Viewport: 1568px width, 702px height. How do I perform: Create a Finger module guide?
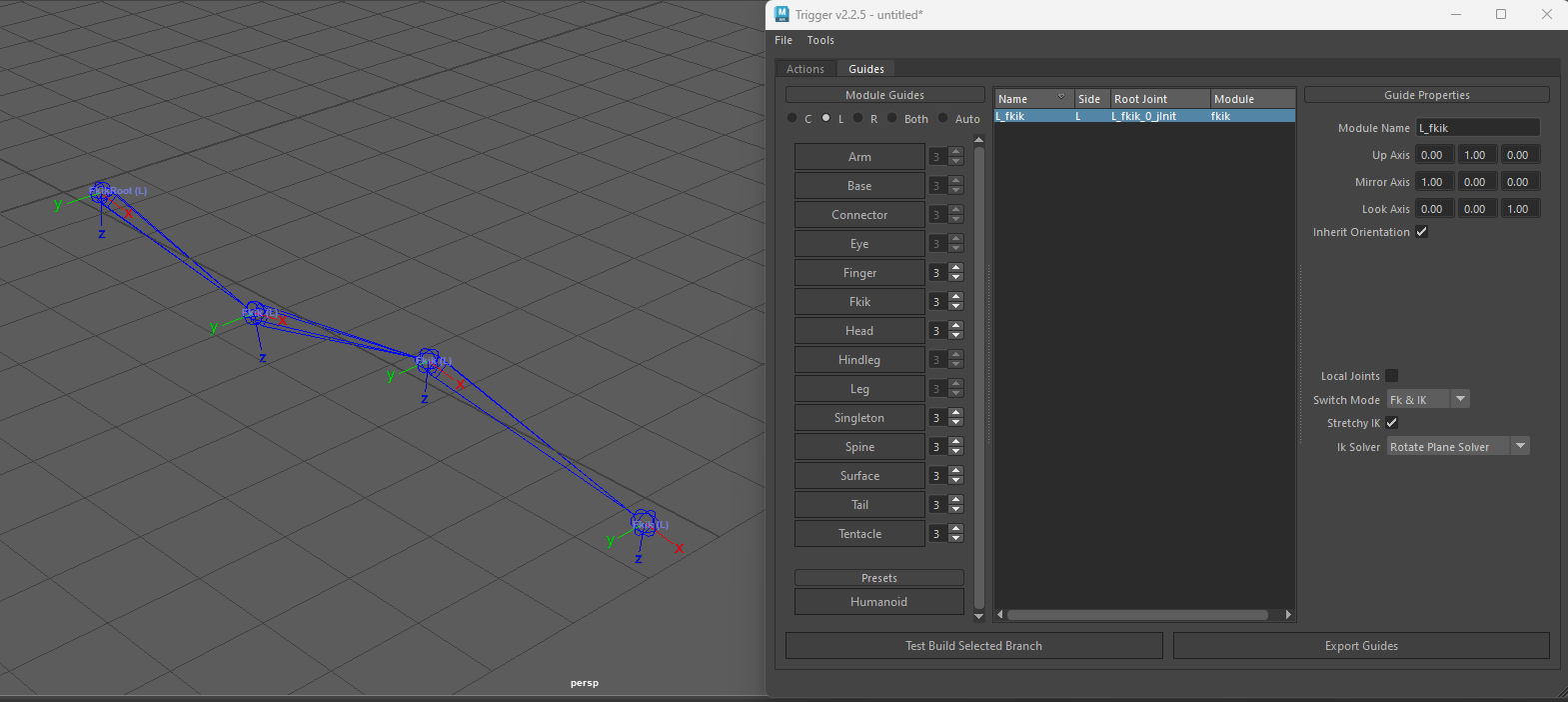coord(859,273)
